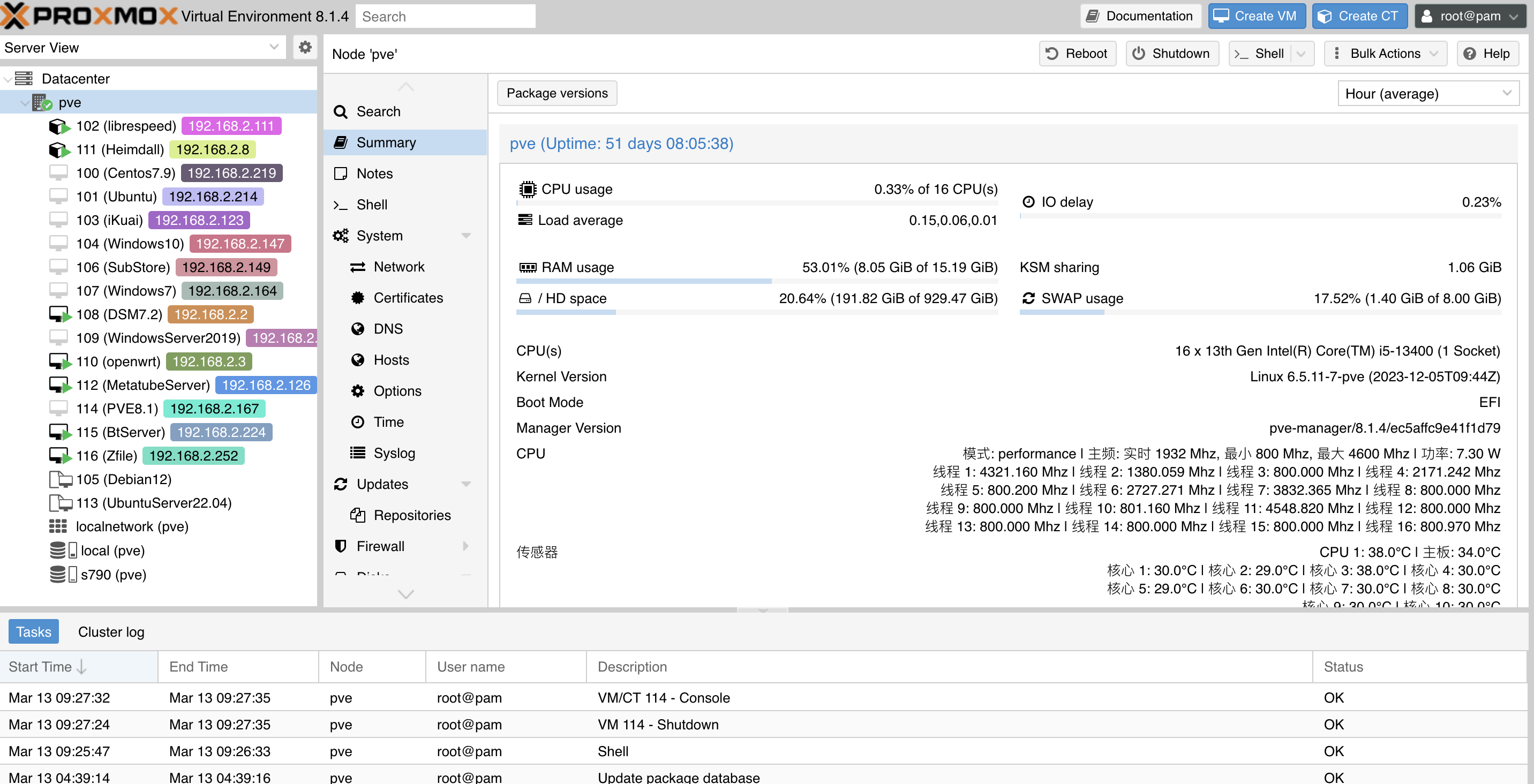
Task: Open the Documentation button
Action: coord(1140,16)
